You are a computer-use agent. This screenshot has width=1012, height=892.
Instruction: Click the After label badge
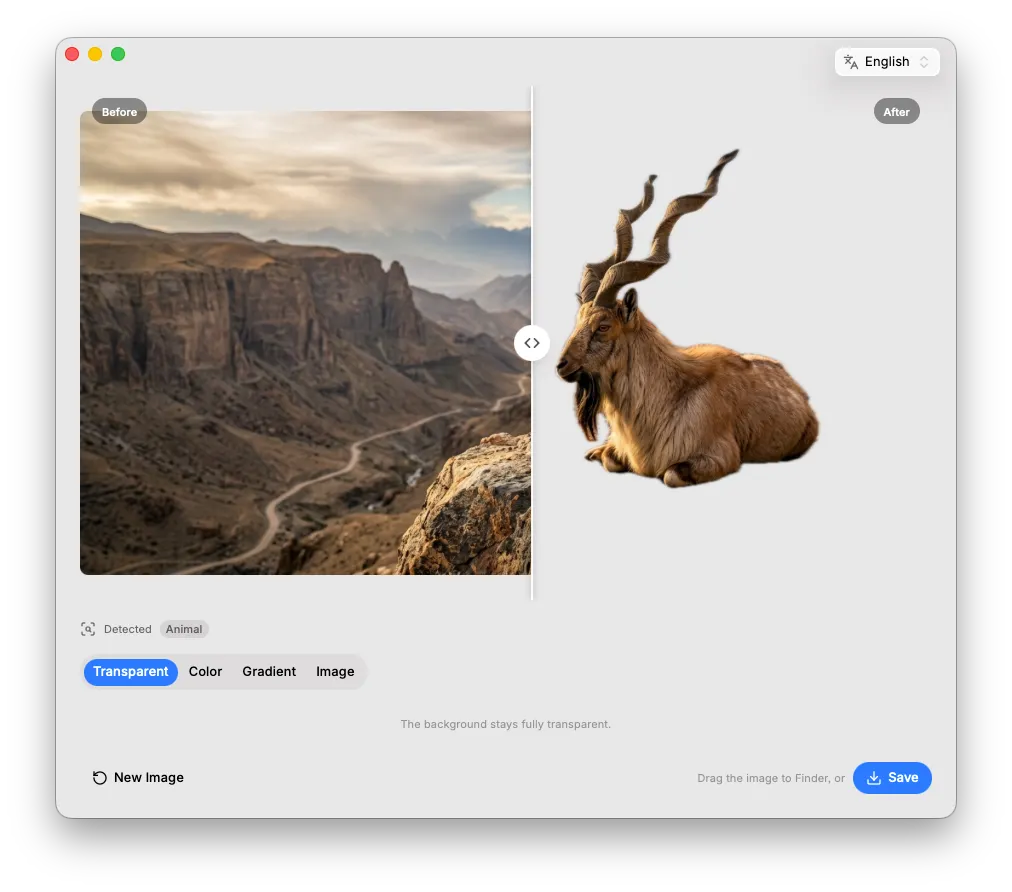click(x=896, y=112)
